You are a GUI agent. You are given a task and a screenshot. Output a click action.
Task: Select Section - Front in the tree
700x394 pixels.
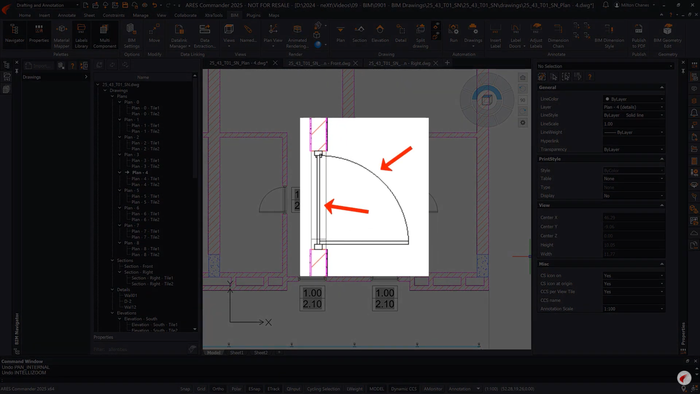138,266
